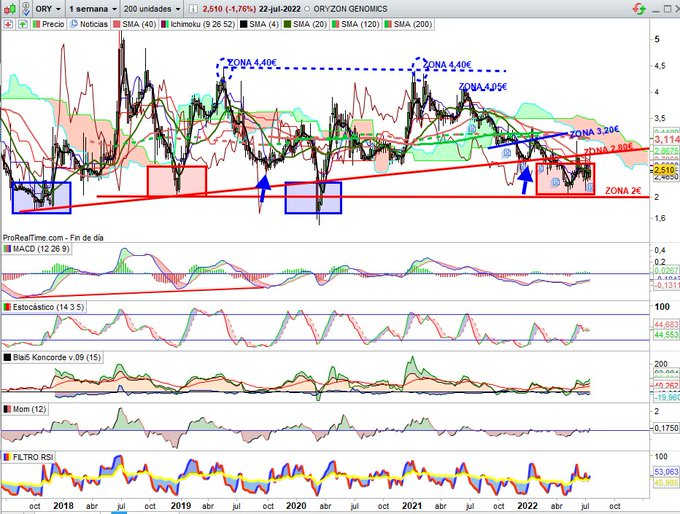680x514 pixels.
Task: Open the 1 semana timeframe dropdown
Action: click(x=93, y=9)
